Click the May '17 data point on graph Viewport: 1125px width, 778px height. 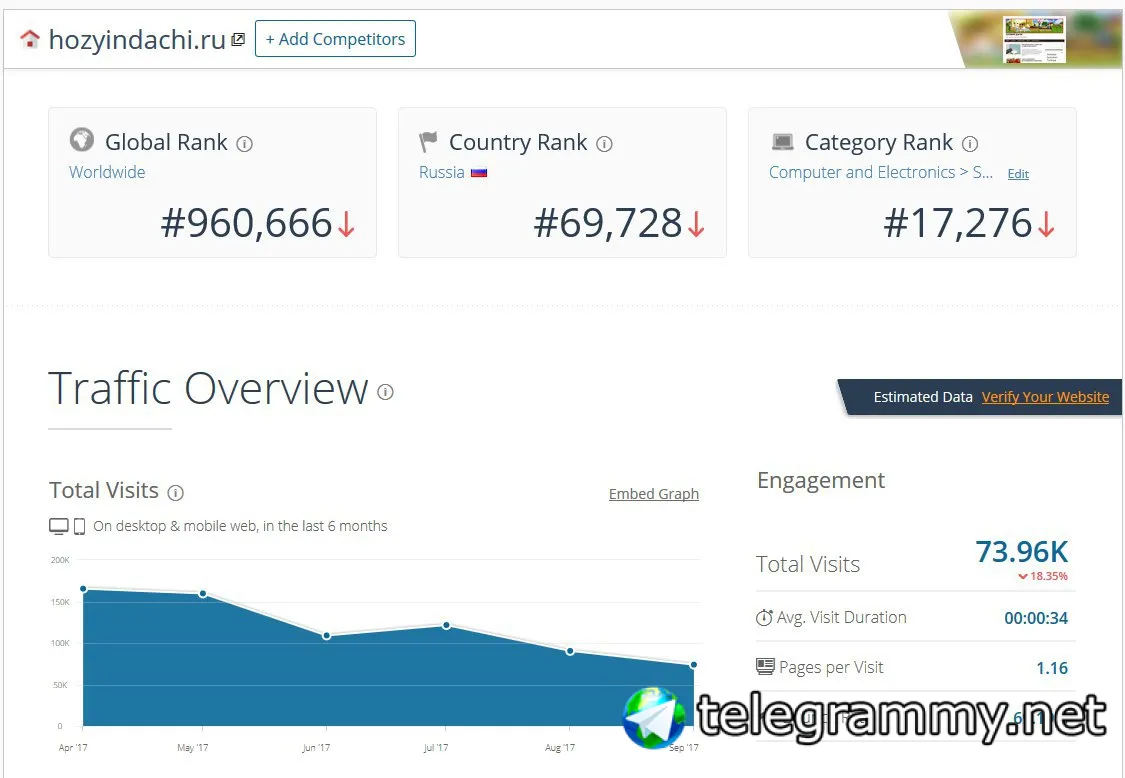pos(203,594)
